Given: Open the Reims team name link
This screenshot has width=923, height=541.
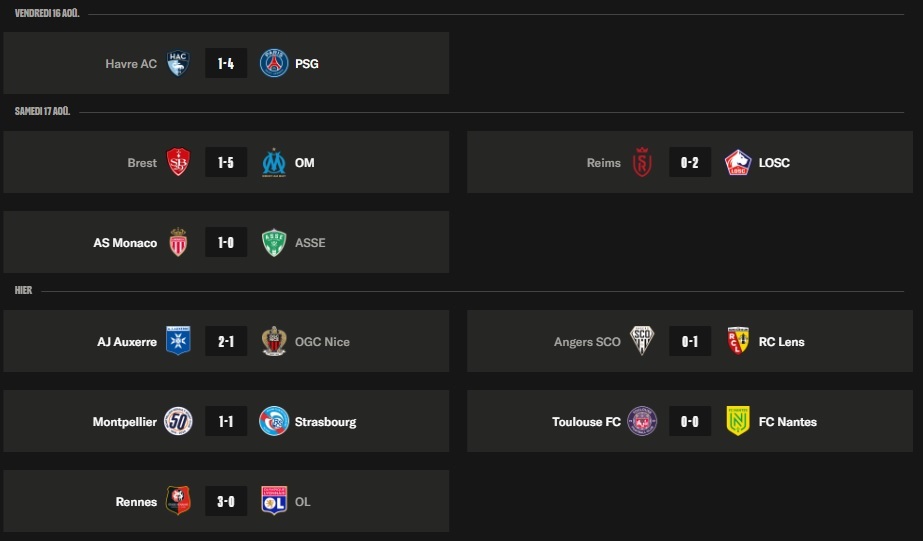Looking at the screenshot, I should pyautogui.click(x=603, y=163).
